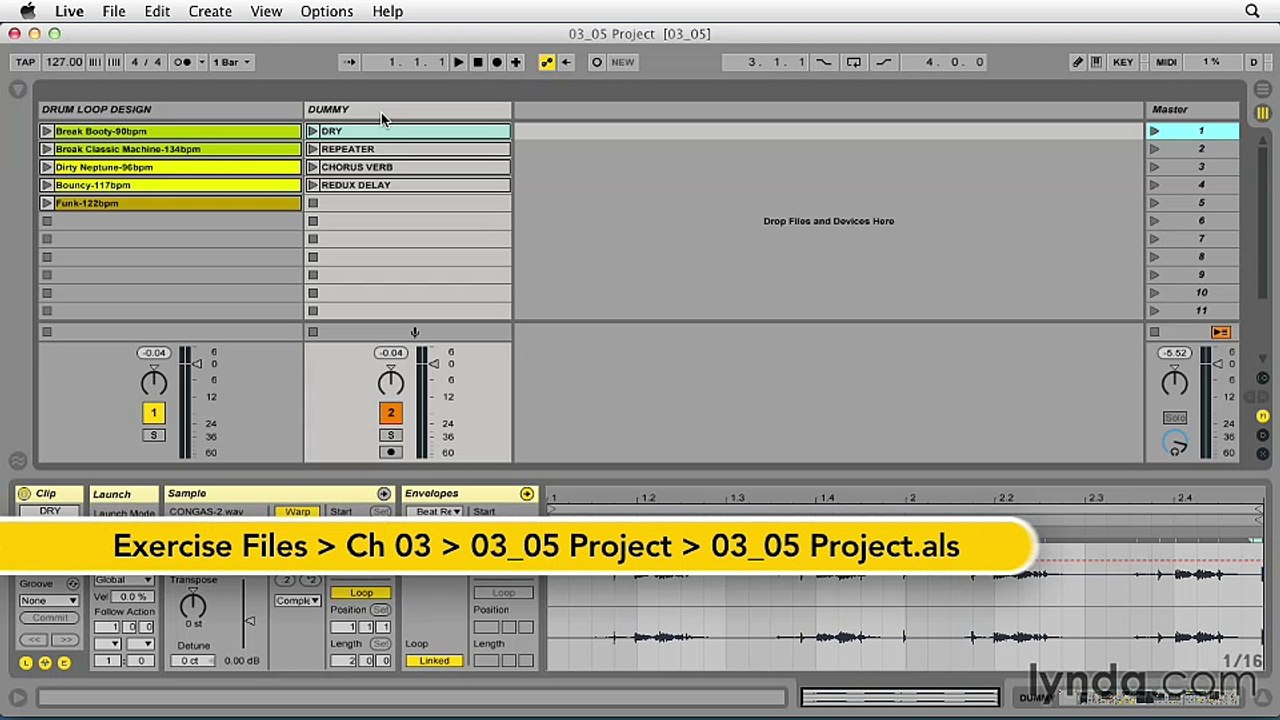This screenshot has width=1280, height=720.
Task: Launch the Dirty Neptune-96bpm clip
Action: click(x=47, y=167)
